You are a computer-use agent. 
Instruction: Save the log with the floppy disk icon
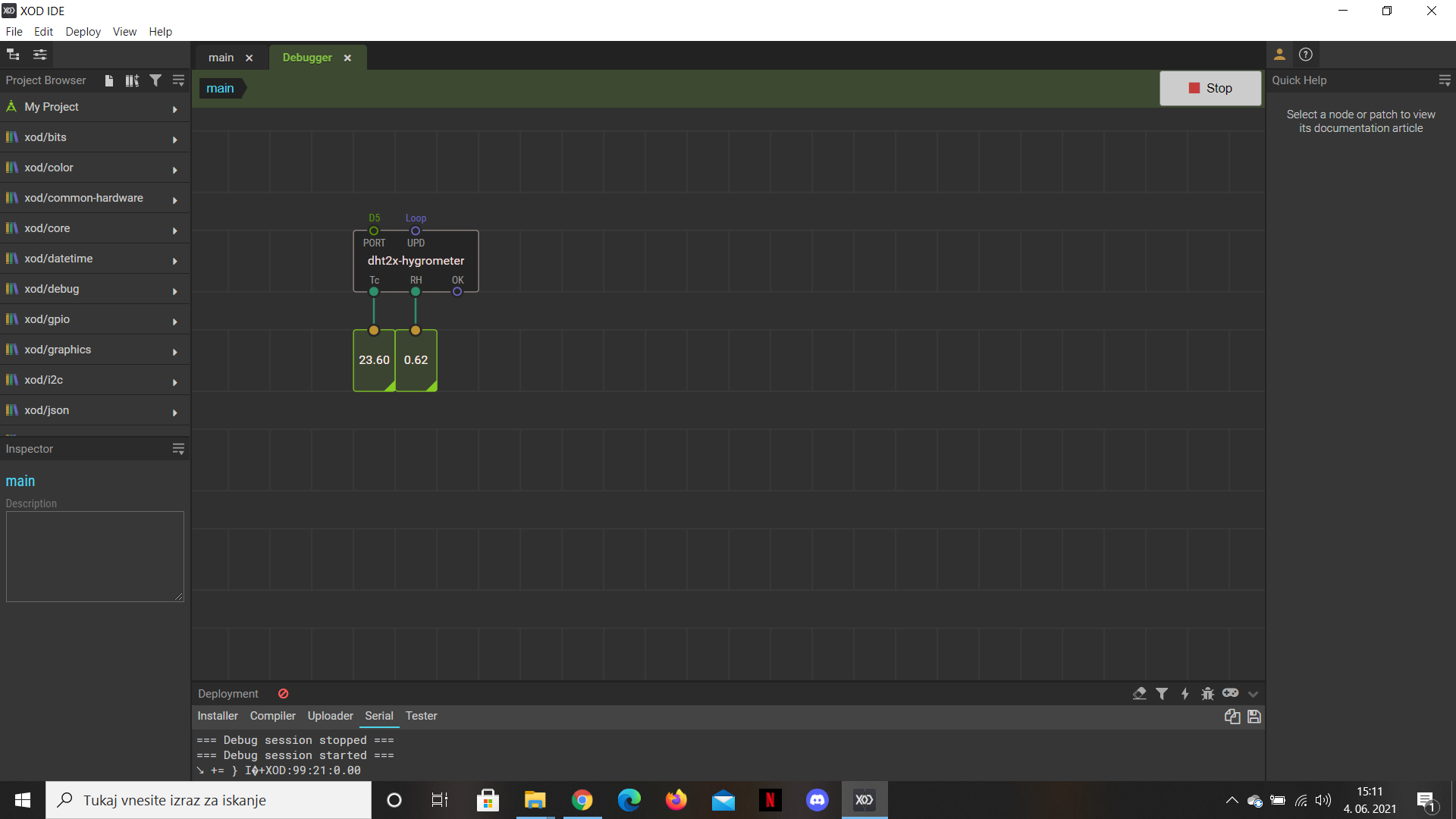click(1254, 717)
